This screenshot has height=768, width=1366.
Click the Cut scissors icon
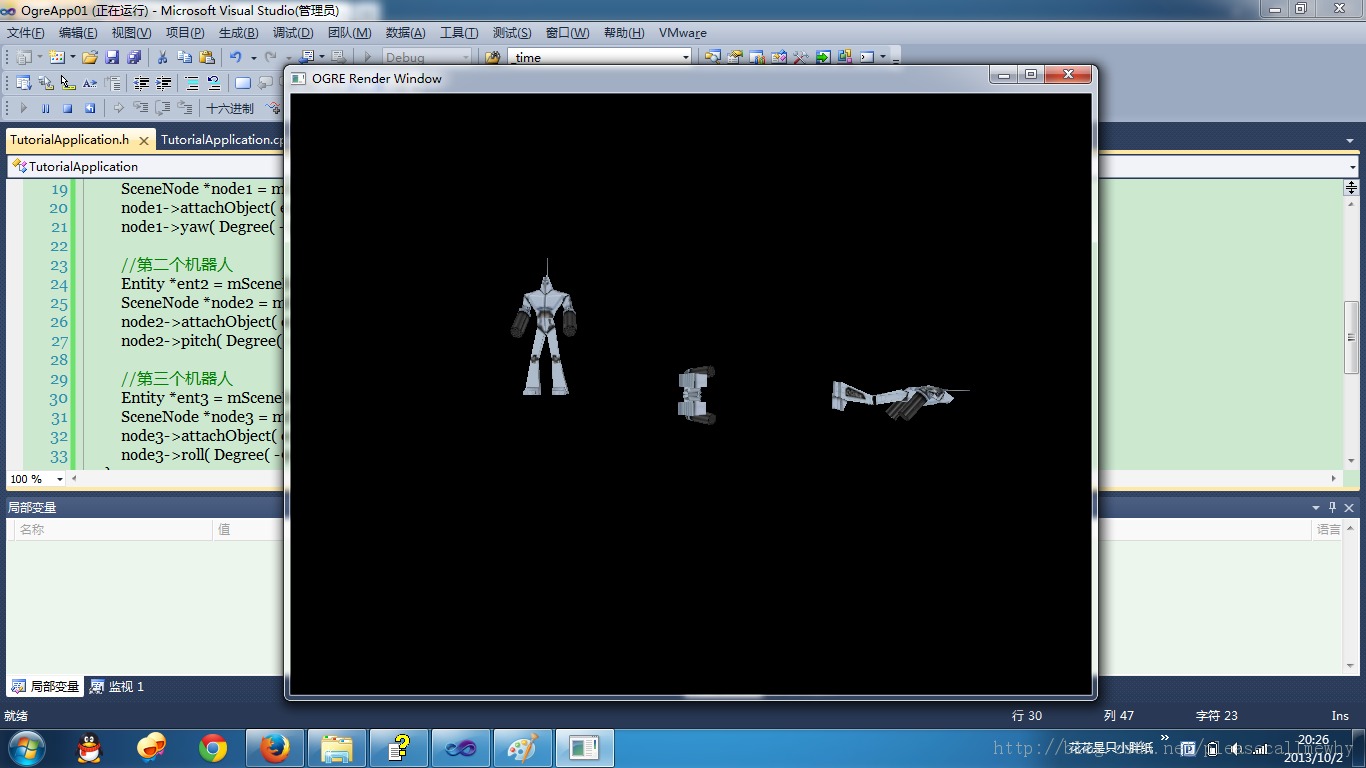pyautogui.click(x=162, y=57)
